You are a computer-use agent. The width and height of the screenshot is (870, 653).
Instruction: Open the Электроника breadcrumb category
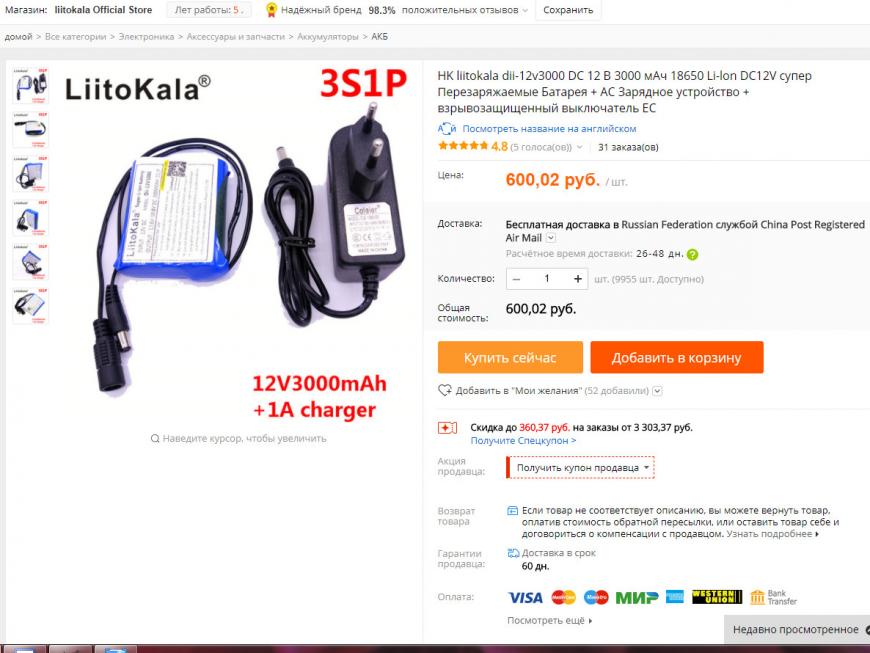[146, 37]
